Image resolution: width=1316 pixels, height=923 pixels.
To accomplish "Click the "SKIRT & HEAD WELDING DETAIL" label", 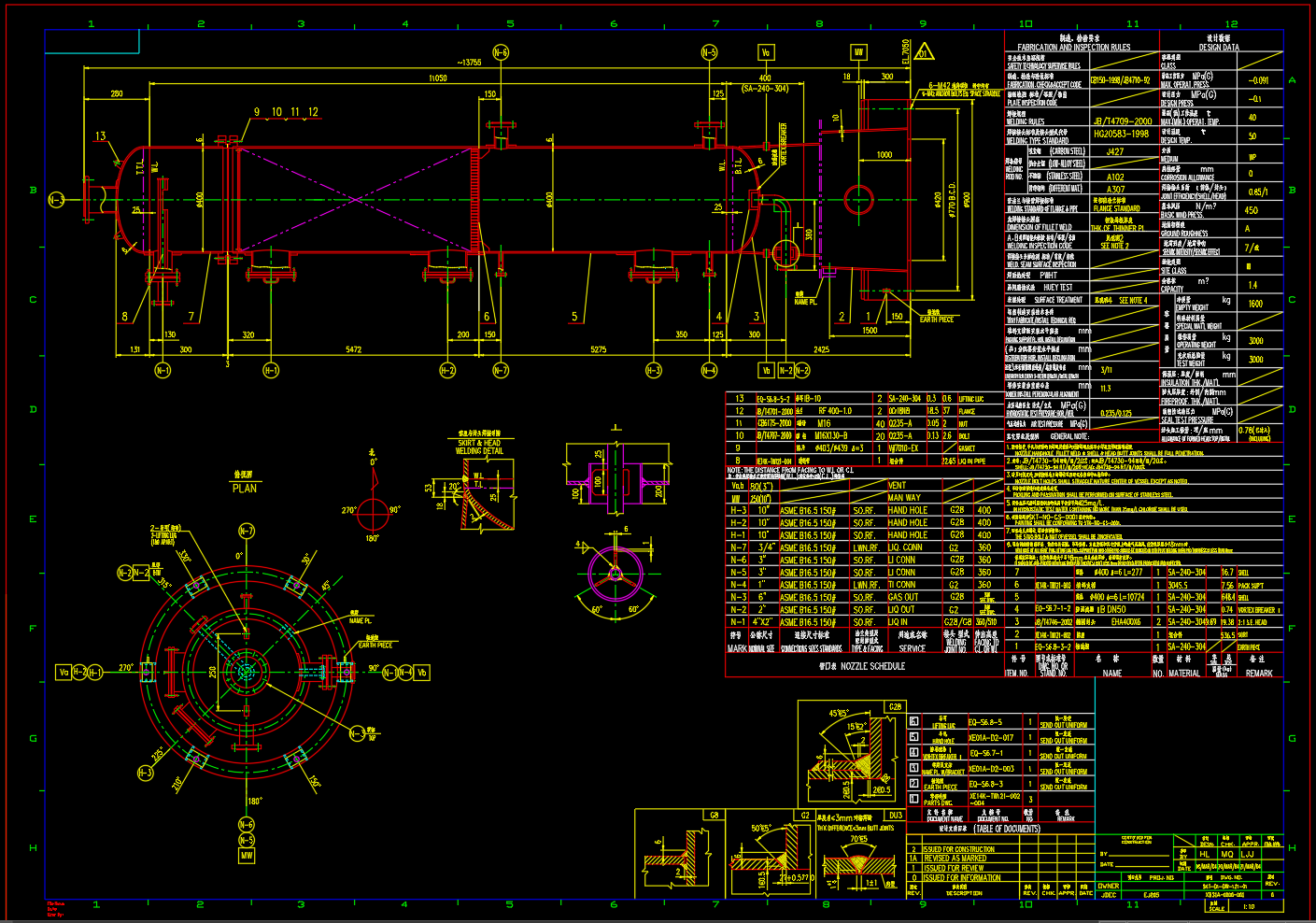I will [480, 447].
